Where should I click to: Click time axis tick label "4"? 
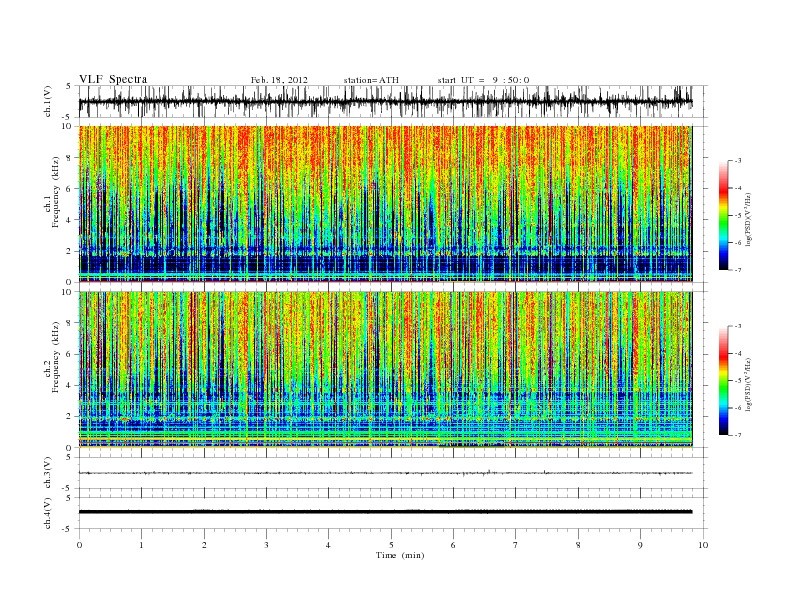click(328, 545)
